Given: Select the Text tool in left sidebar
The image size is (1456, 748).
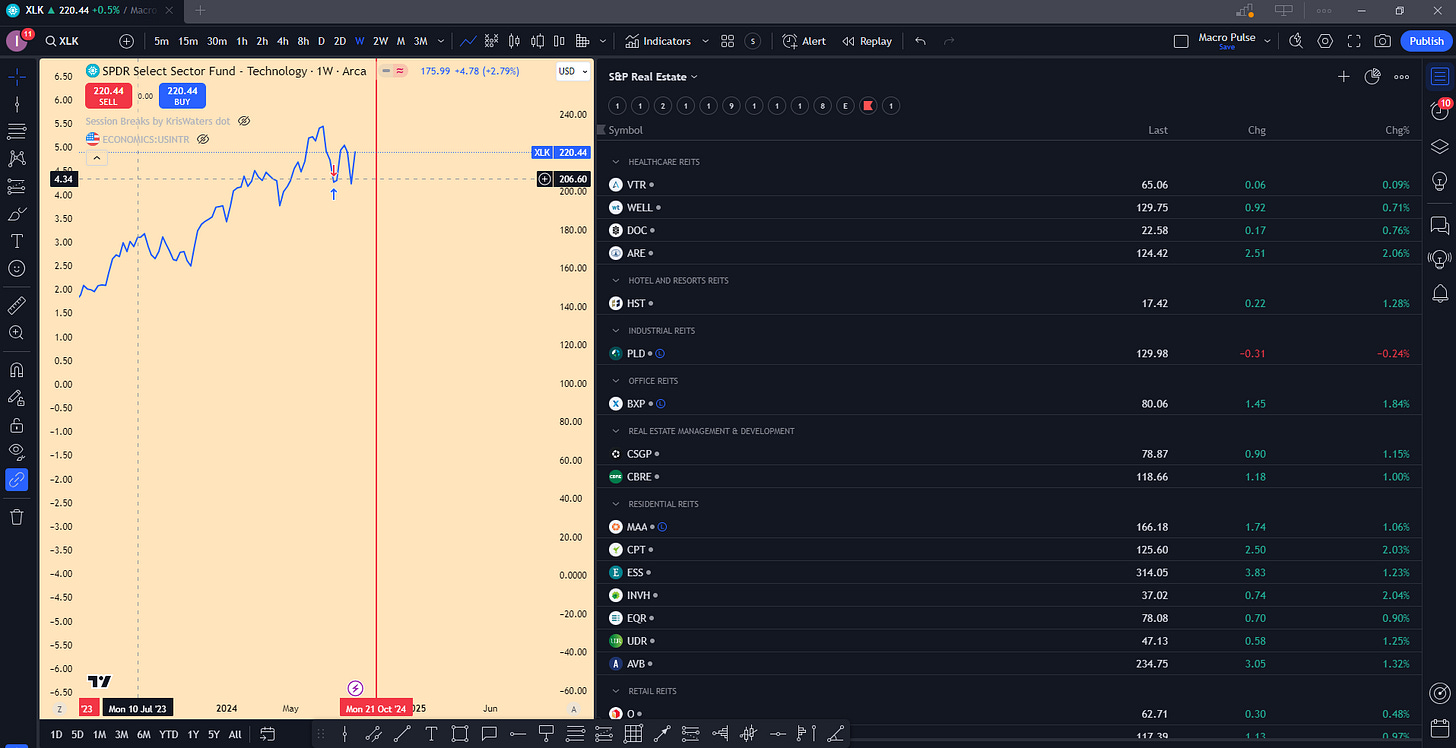Looking at the screenshot, I should point(17,241).
